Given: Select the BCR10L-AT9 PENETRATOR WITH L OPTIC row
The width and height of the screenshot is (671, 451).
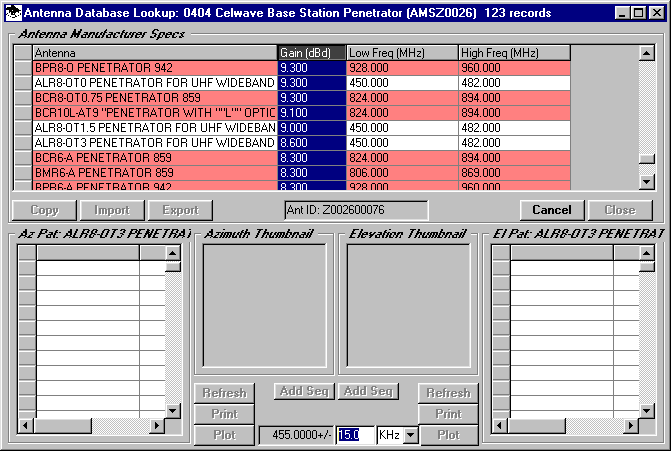Looking at the screenshot, I should [292, 113].
